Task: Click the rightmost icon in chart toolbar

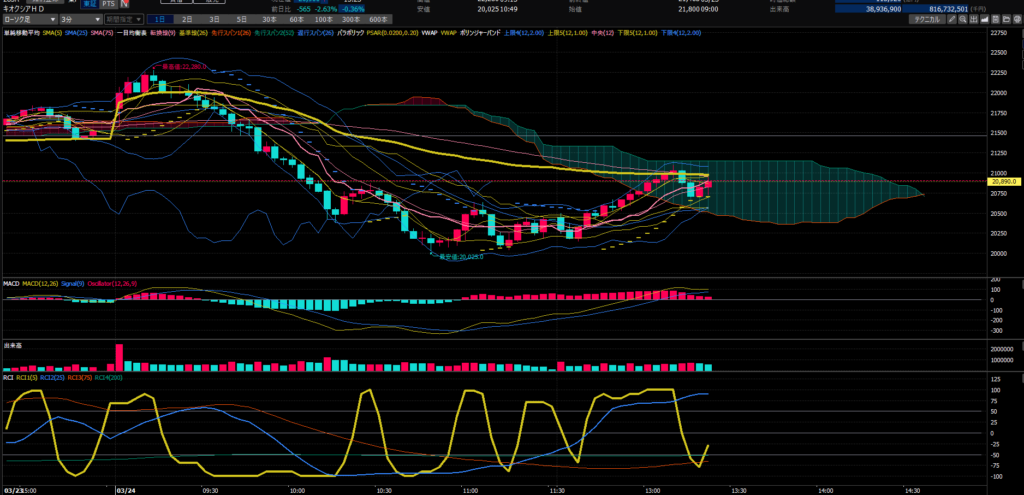Action: point(1017,19)
